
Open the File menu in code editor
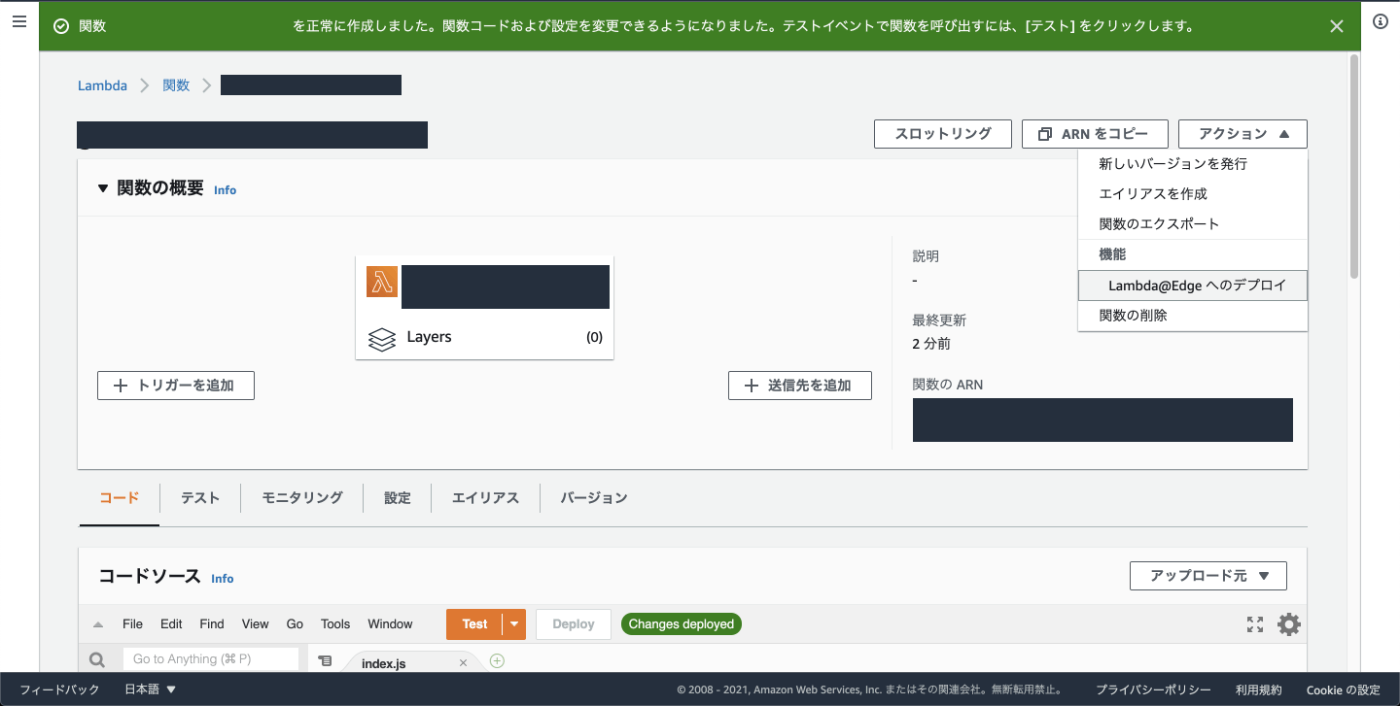133,624
